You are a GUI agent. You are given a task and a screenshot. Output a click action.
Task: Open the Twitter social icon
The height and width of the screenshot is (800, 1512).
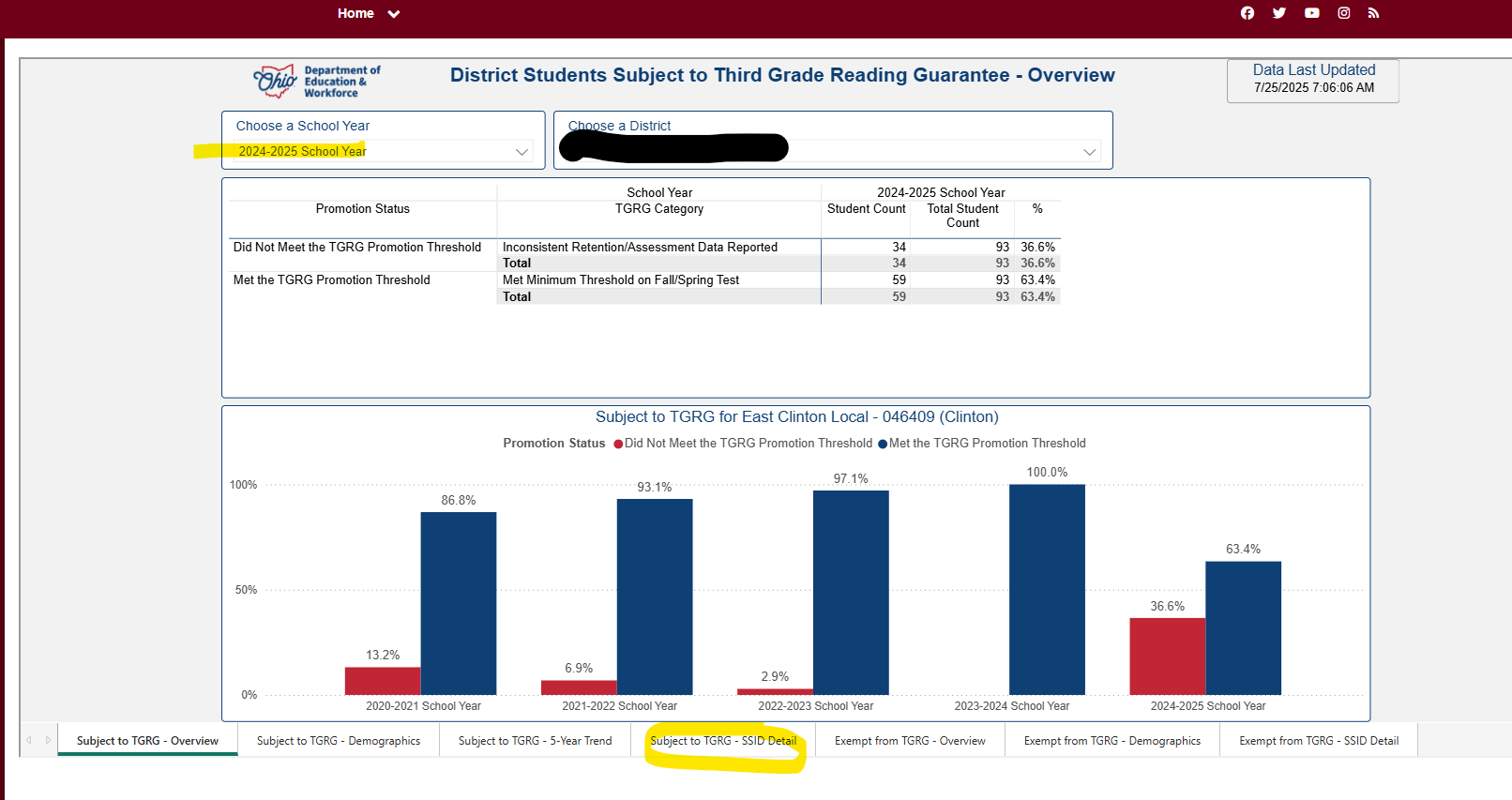point(1278,13)
